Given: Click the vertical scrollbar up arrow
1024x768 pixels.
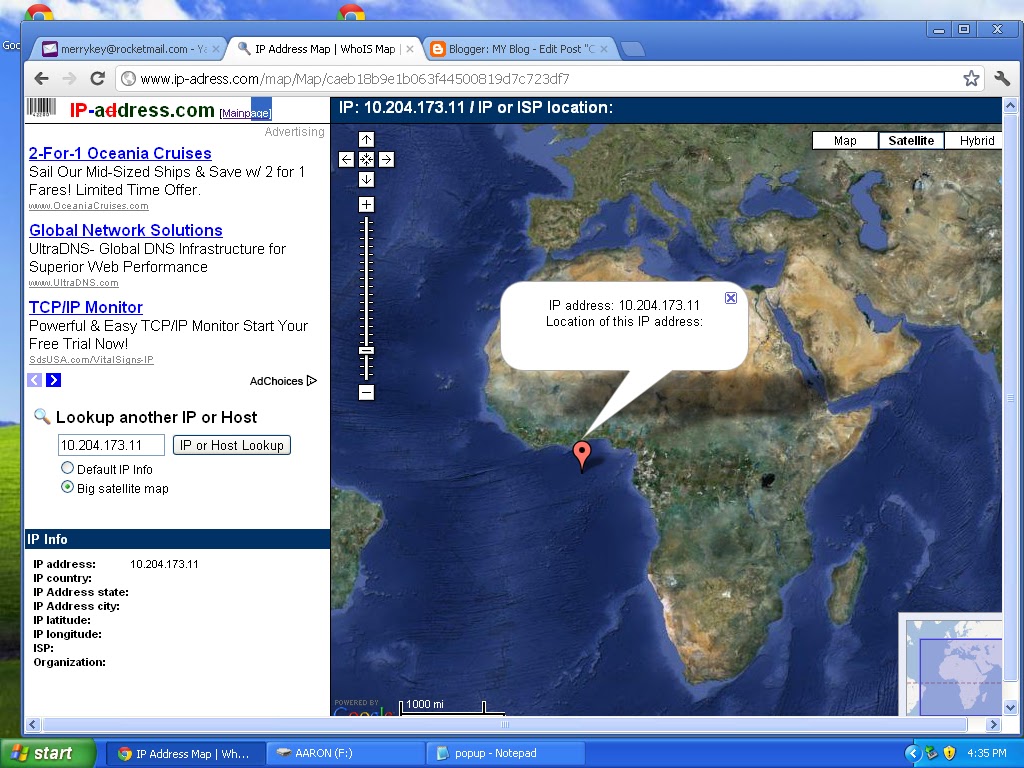Looking at the screenshot, I should [x=1010, y=105].
